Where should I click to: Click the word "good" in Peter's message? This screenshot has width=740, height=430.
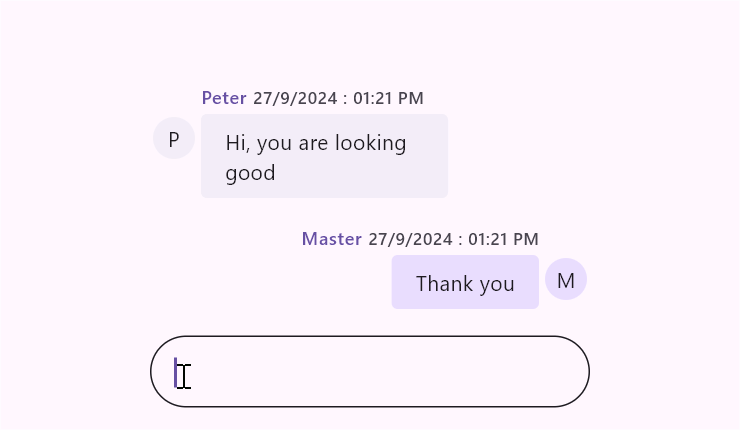pos(250,173)
